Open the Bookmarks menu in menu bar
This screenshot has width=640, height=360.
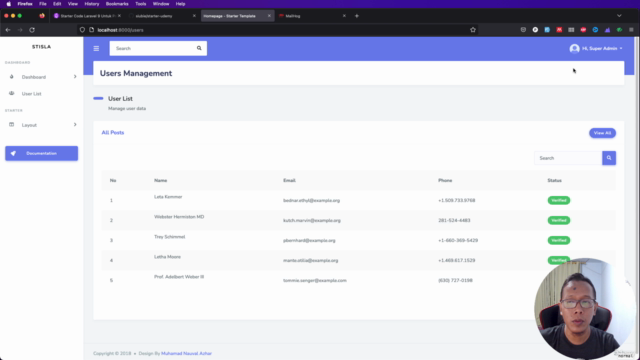pyautogui.click(x=117, y=4)
